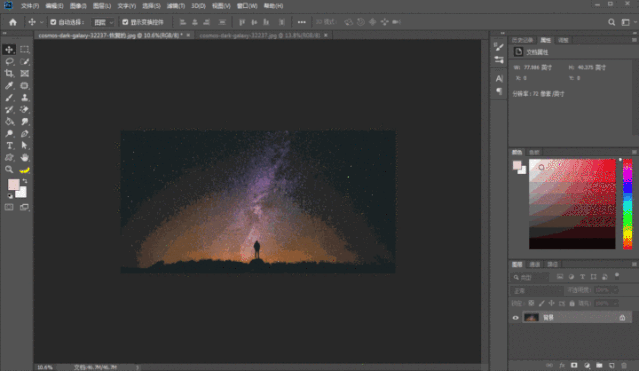Open the blend mode 正常 dropdown
This screenshot has height=371, width=639.
pos(536,290)
